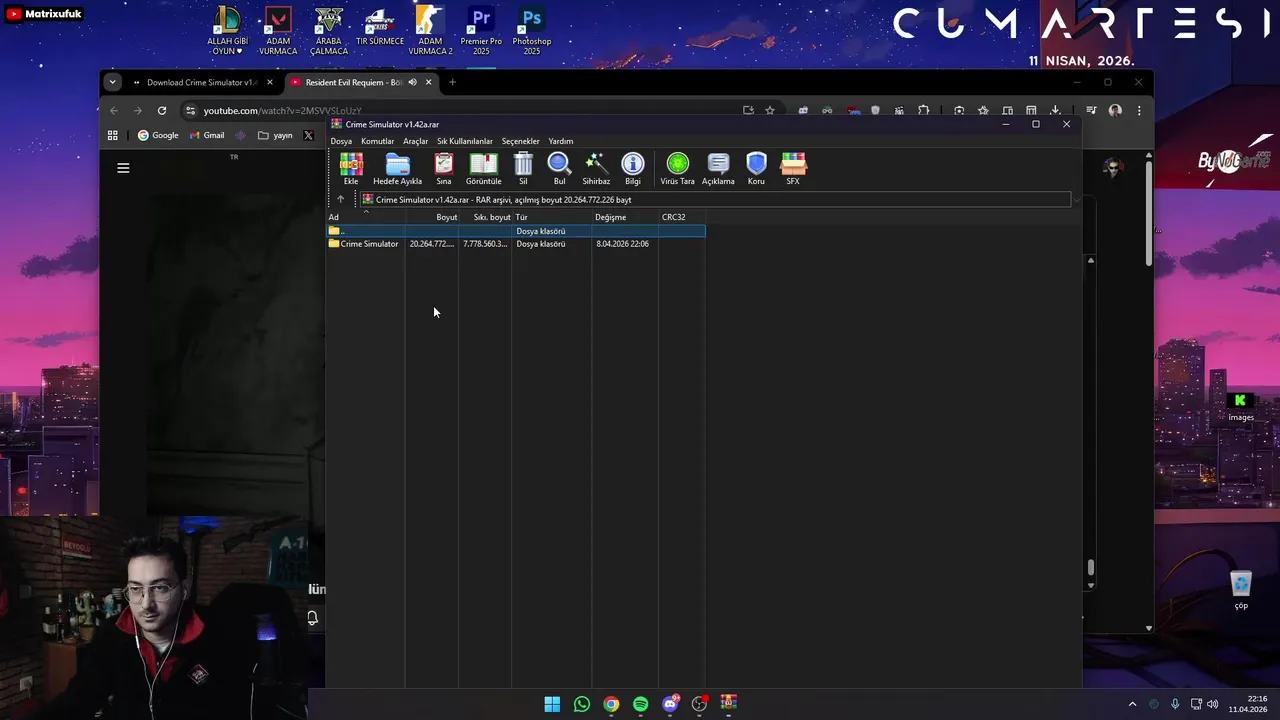
Task: Launch the Sihirbaz wizard tool
Action: pyautogui.click(x=596, y=168)
